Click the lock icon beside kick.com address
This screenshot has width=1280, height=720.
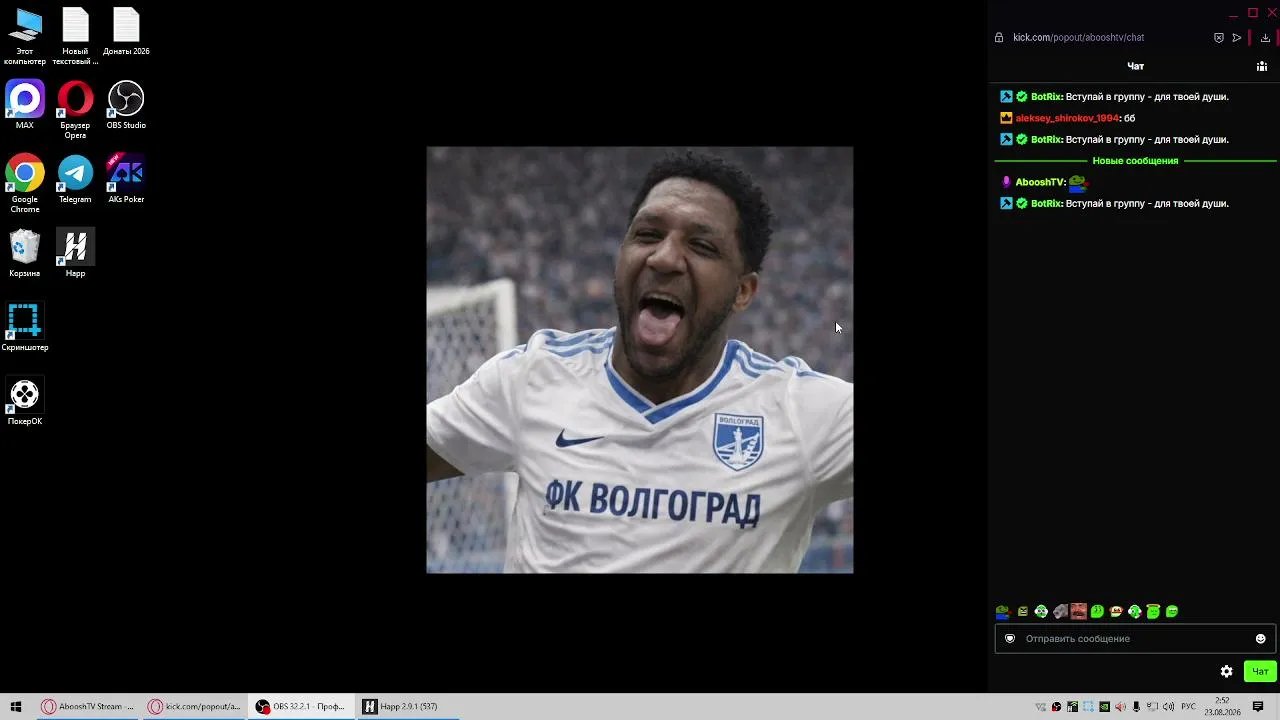pos(999,38)
